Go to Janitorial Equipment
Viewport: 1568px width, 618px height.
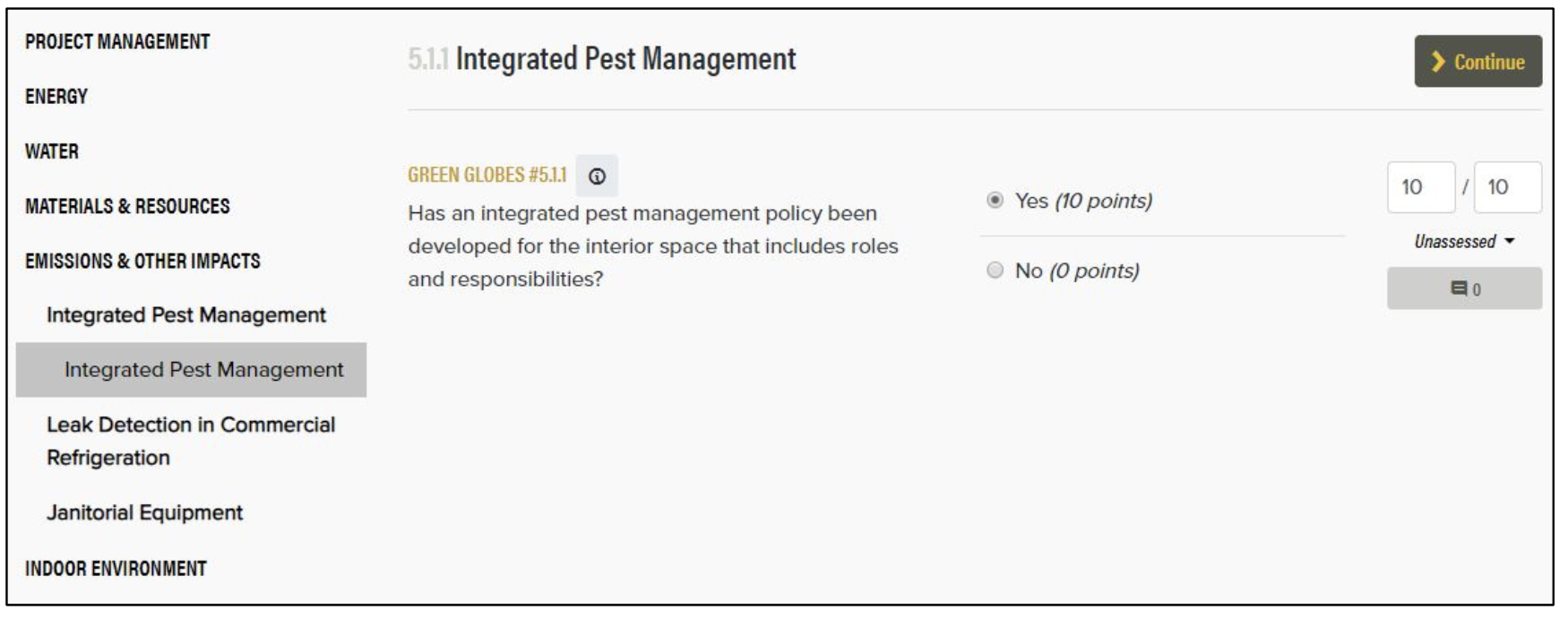[x=144, y=513]
